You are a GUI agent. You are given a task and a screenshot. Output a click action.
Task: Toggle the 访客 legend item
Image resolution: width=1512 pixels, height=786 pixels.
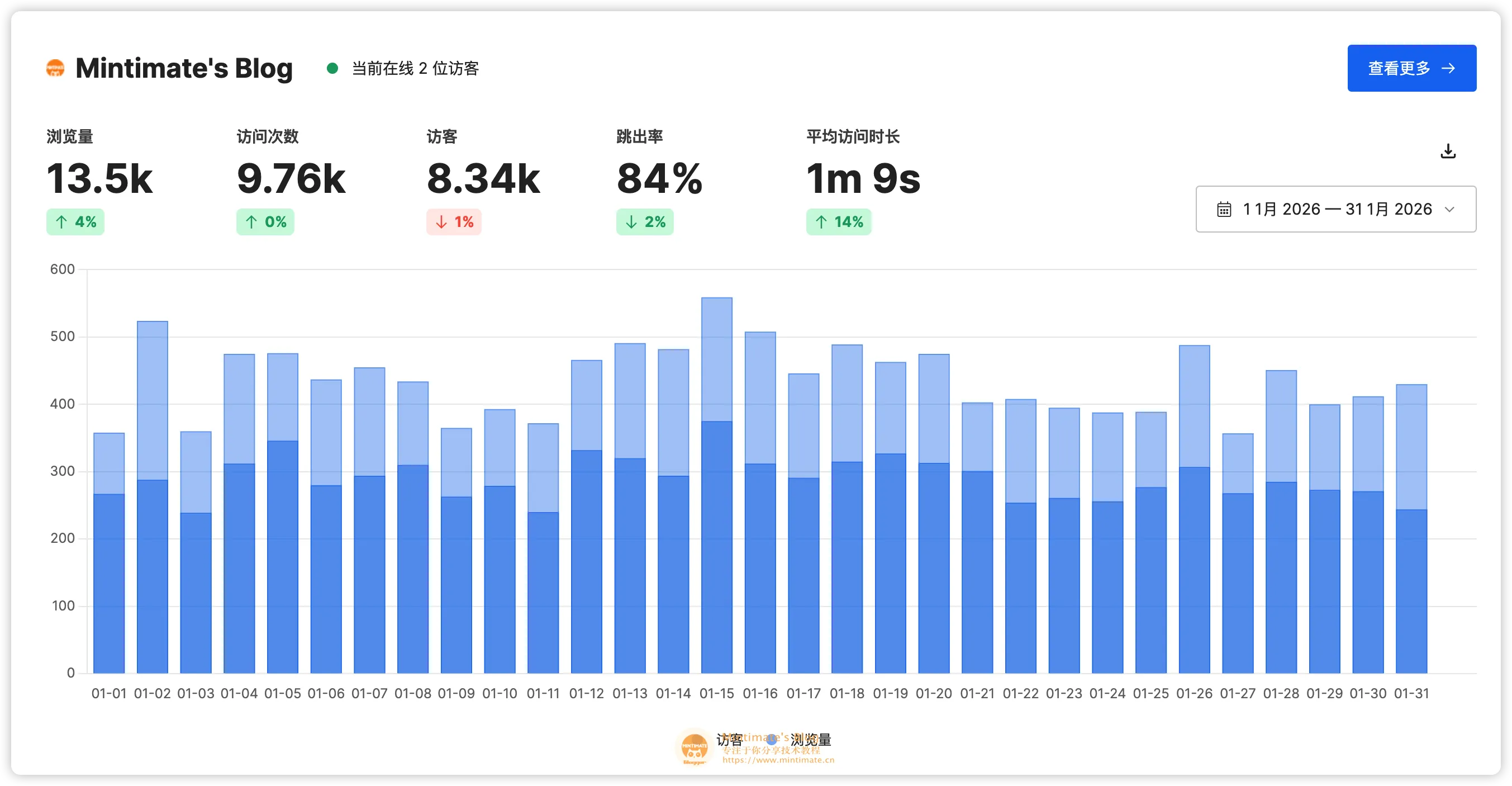pyautogui.click(x=729, y=740)
